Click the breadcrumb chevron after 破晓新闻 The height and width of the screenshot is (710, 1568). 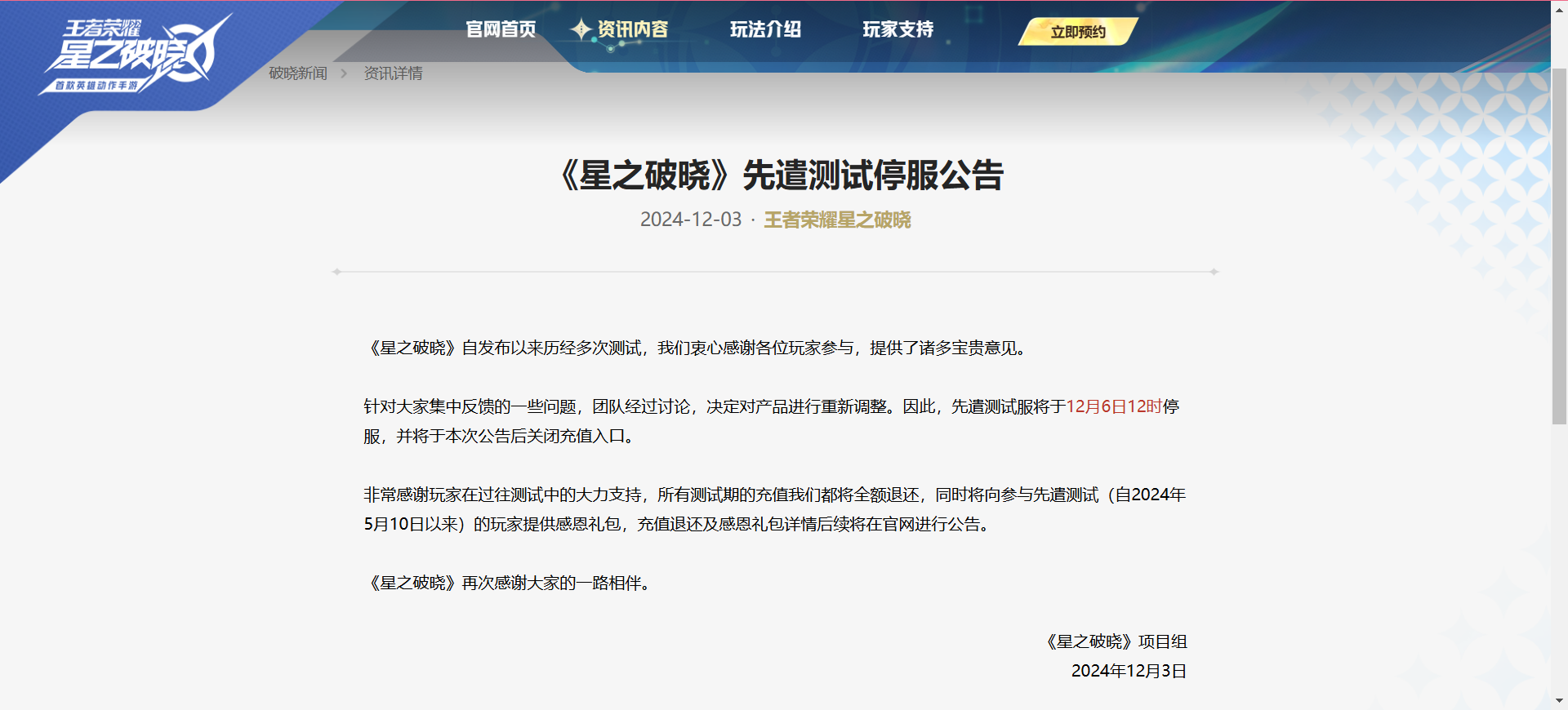344,73
